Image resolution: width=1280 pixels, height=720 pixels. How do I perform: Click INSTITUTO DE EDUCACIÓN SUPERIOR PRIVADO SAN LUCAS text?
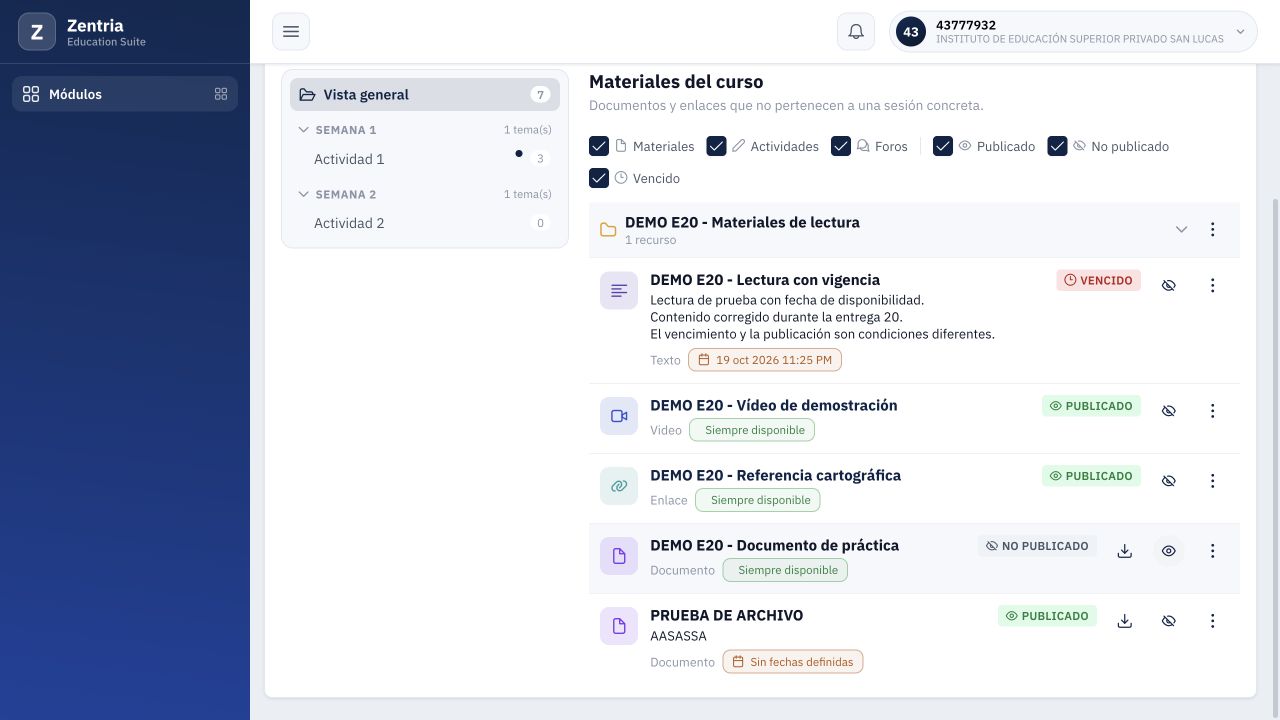[1080, 39]
